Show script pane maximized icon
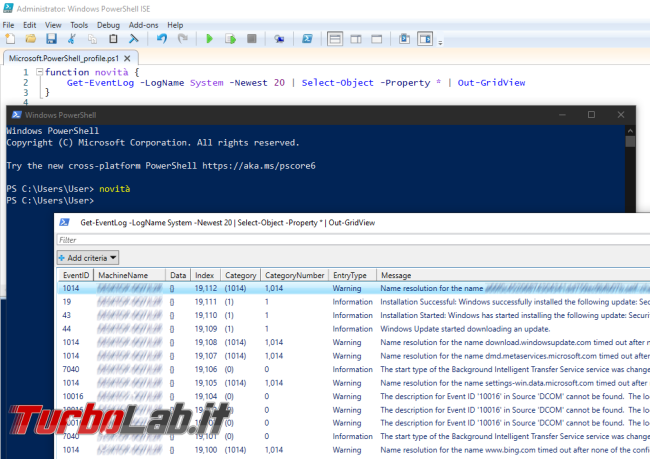The width and height of the screenshot is (650, 459). tap(376, 39)
